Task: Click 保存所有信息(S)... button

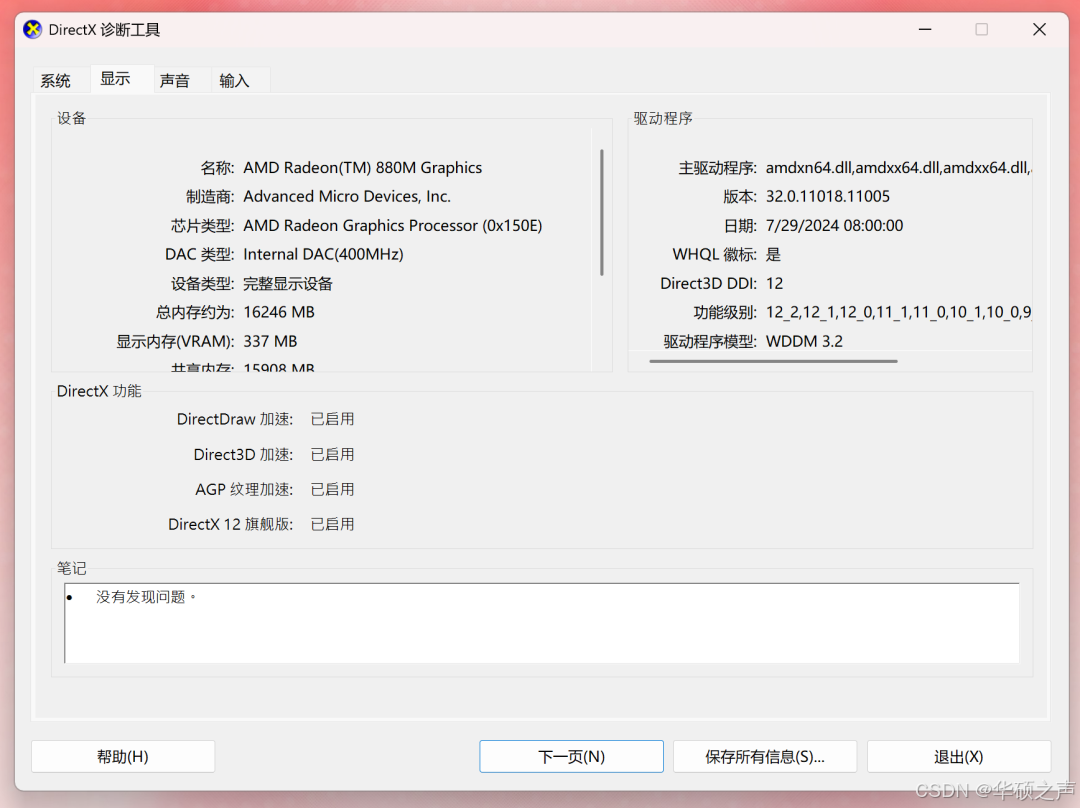Action: pos(765,756)
